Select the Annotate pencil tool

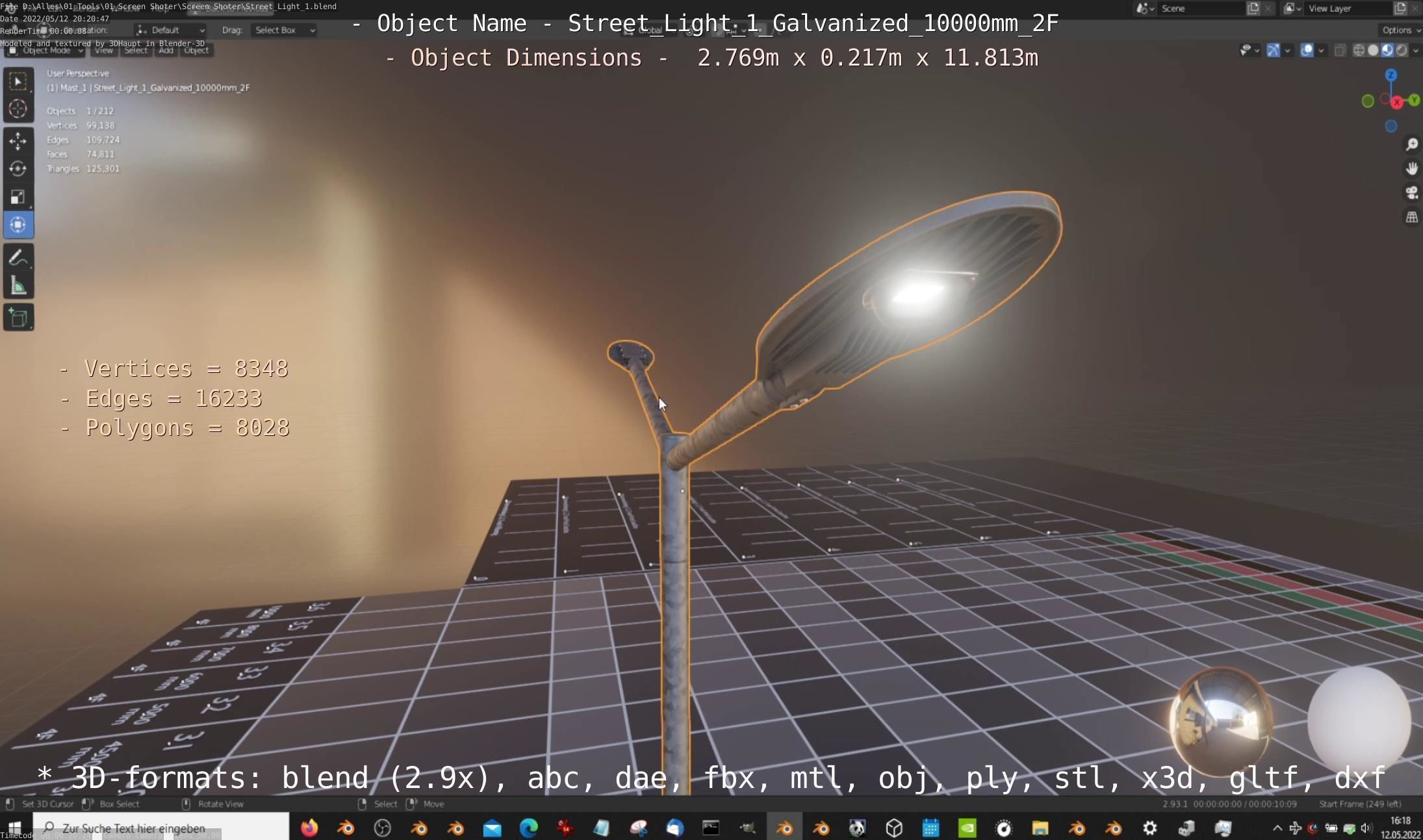(18, 257)
